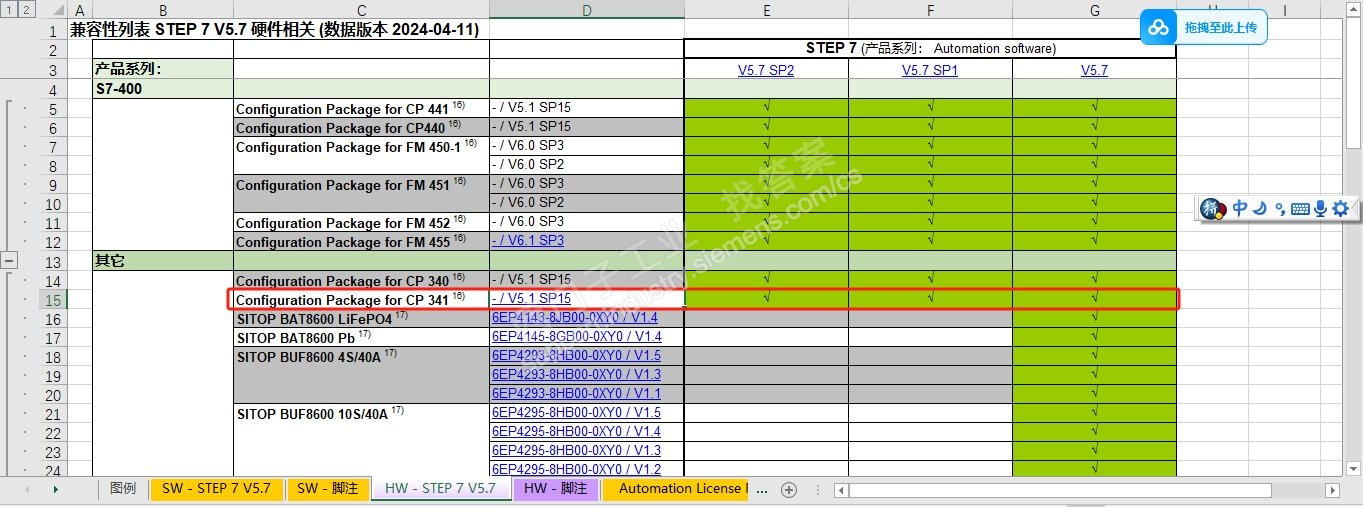
Task: Open link 6EP4295-8HB00-0XY0 / V1.5
Action: pos(576,413)
